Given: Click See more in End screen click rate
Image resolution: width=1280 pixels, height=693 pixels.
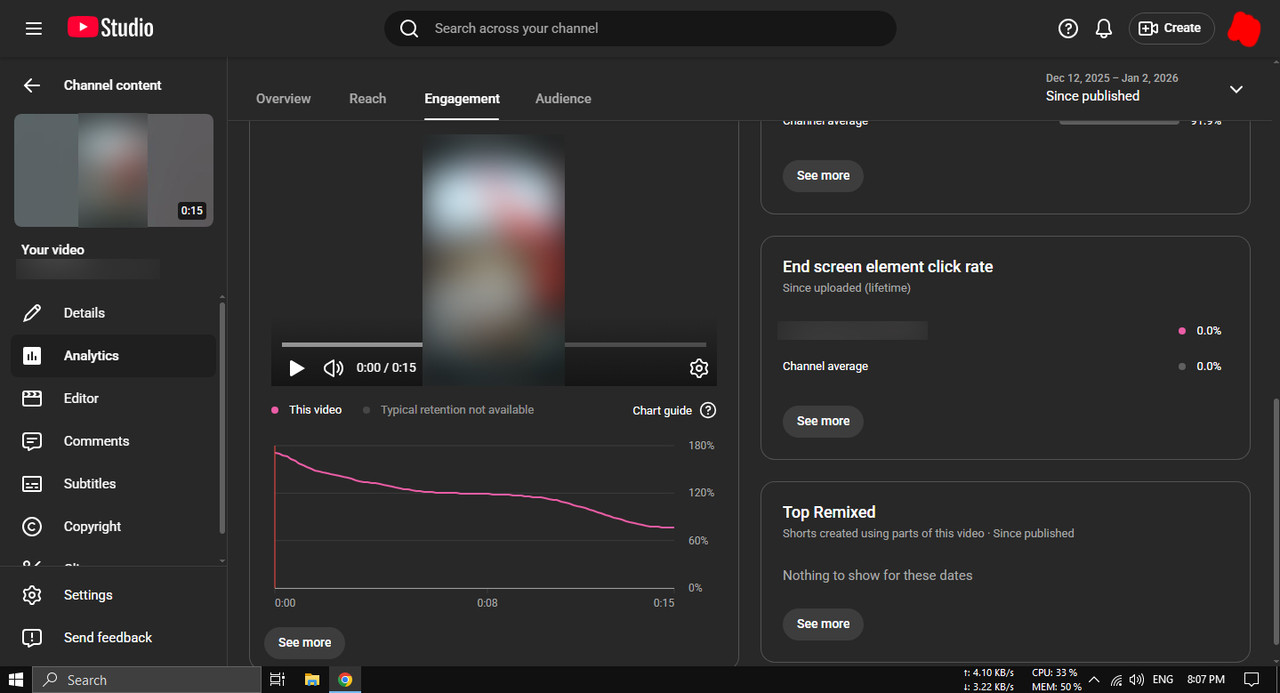Looking at the screenshot, I should point(823,421).
